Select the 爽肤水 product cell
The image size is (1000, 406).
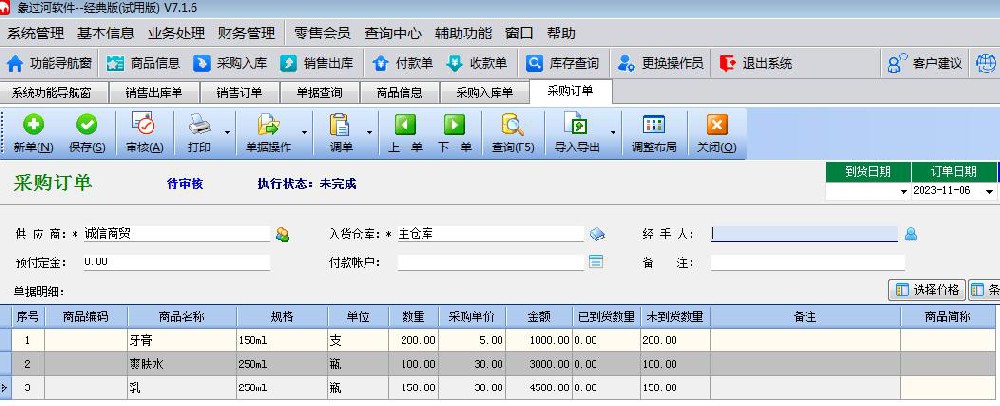tap(182, 364)
